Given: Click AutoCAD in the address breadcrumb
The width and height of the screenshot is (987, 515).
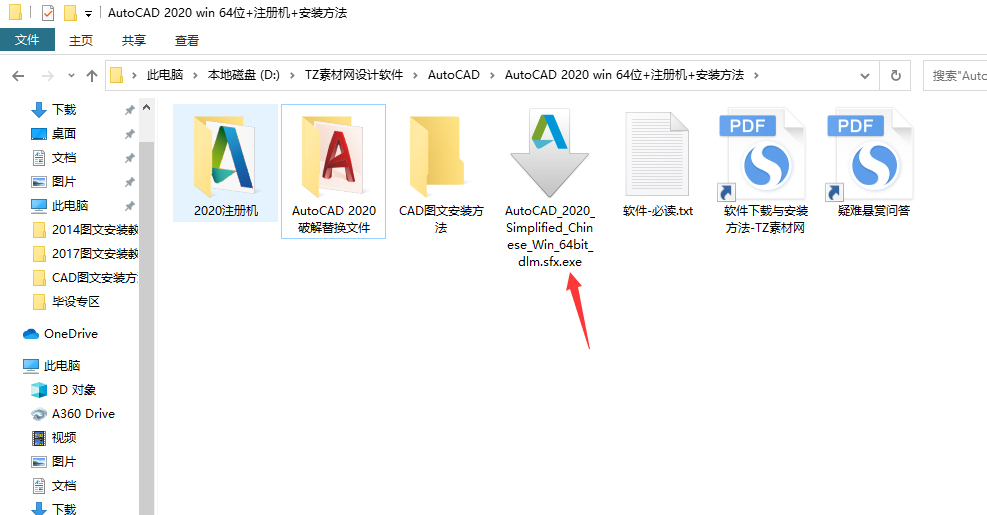Looking at the screenshot, I should pos(454,75).
